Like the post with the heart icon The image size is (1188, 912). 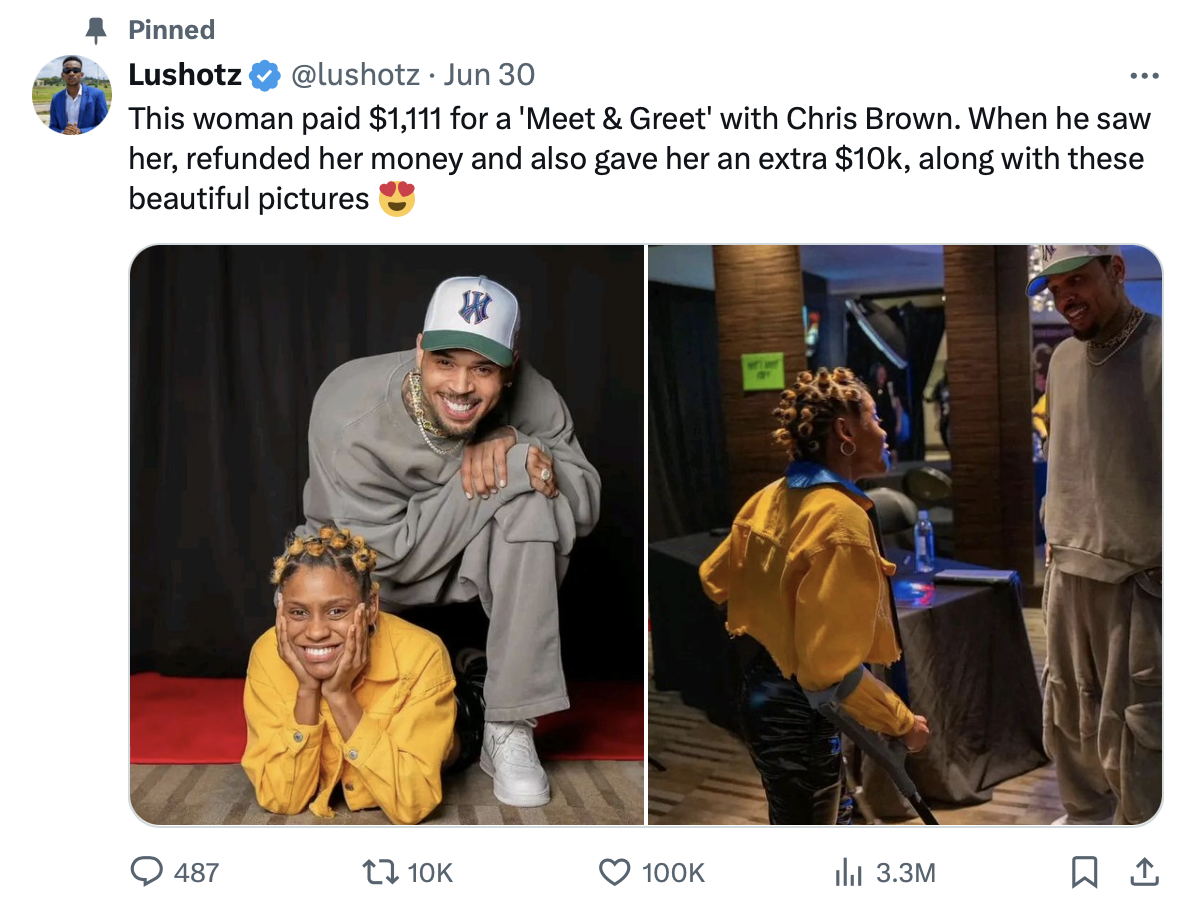pyautogui.click(x=614, y=873)
